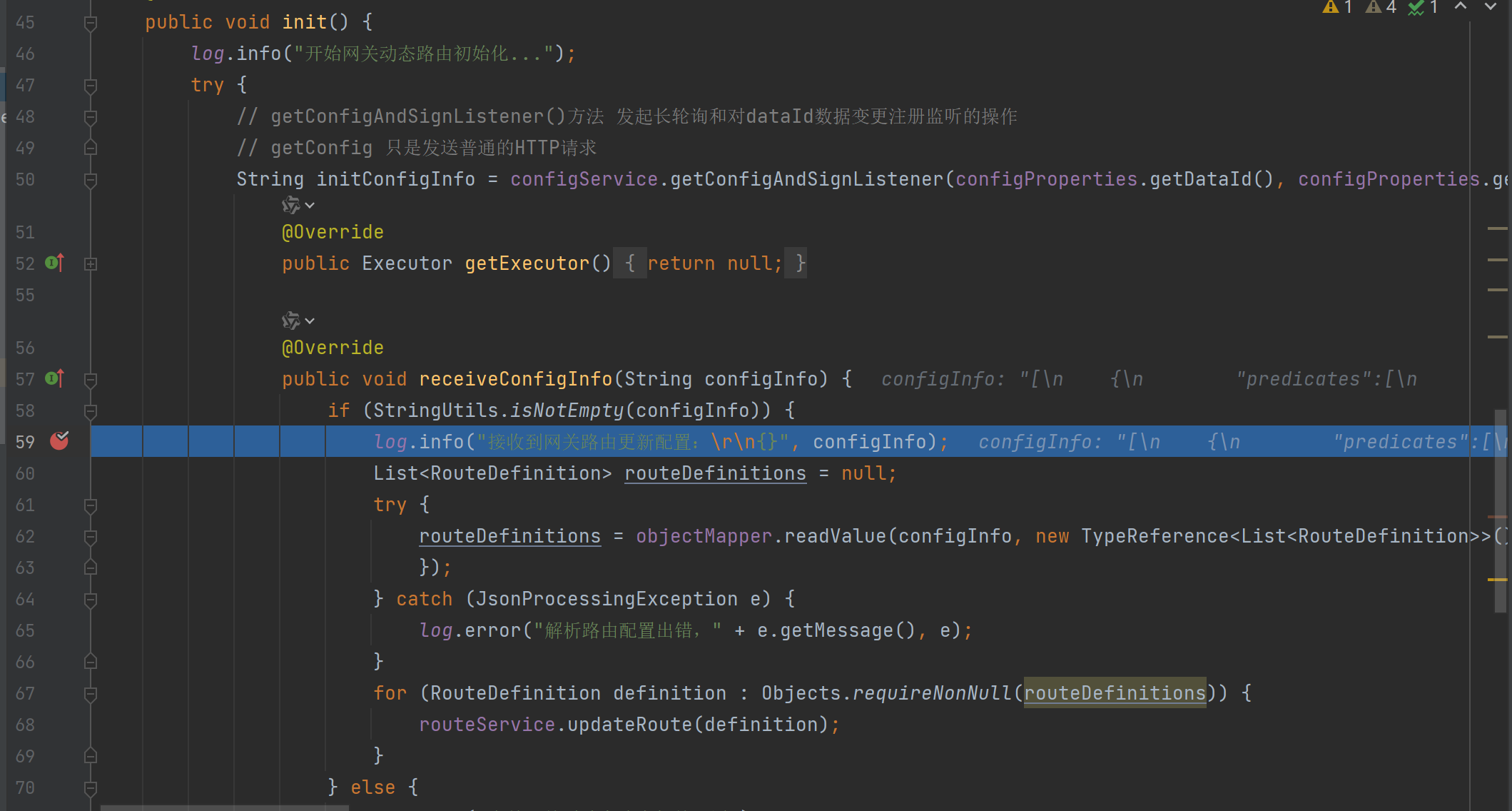This screenshot has height=811, width=1512.
Task: Expand the folded getExecutor method at line 52
Action: 91,263
